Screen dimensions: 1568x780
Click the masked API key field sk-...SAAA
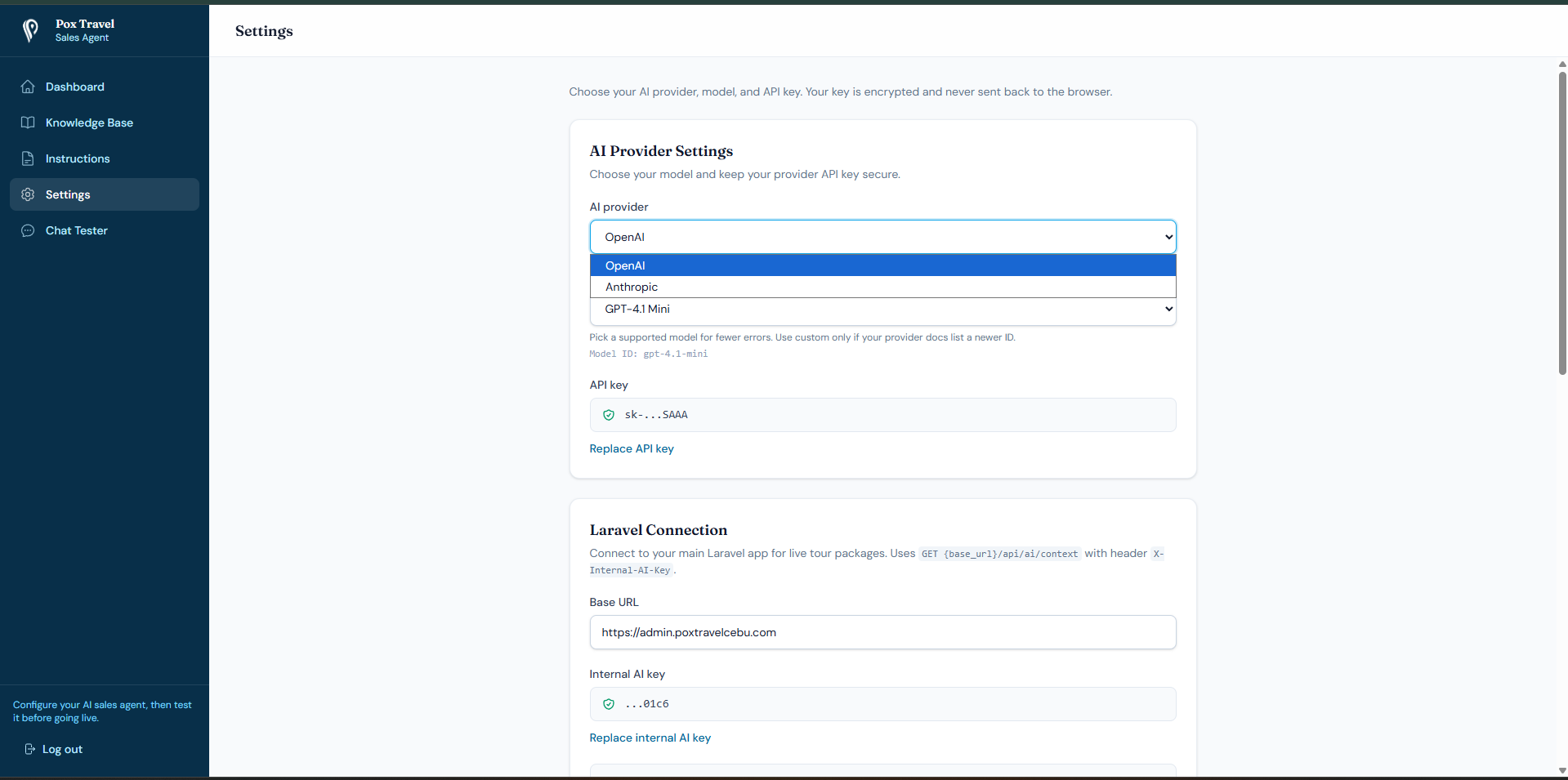tap(882, 415)
